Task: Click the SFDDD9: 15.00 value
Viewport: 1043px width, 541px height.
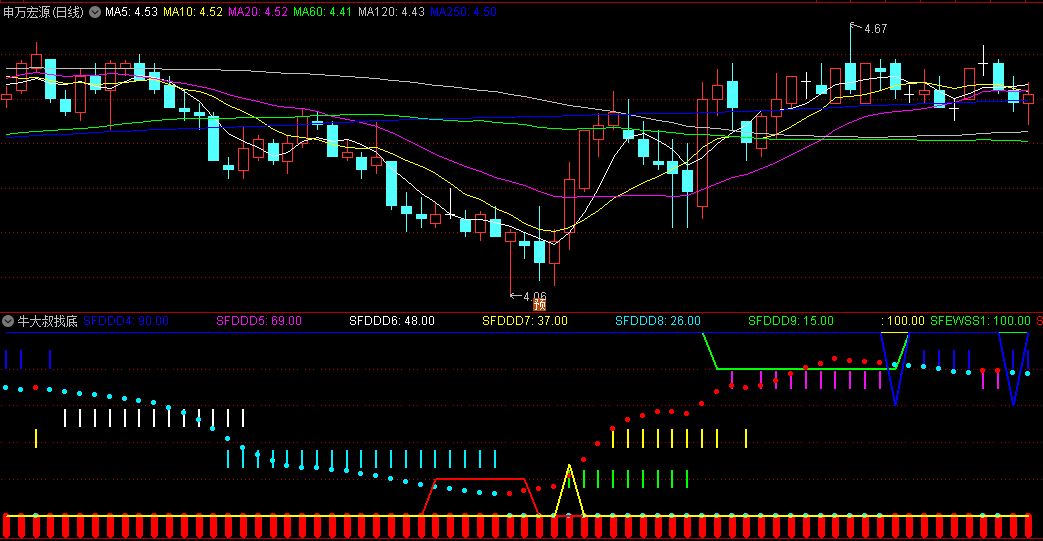Action: point(791,321)
